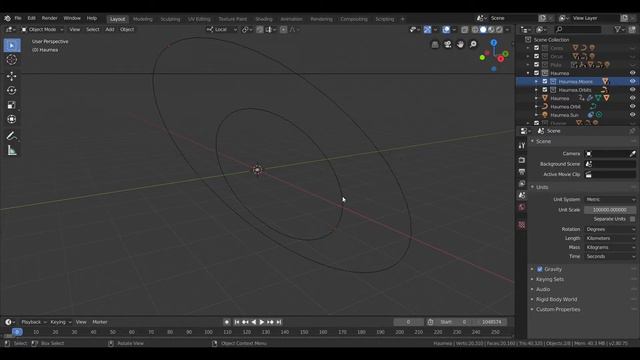The image size is (640, 360).
Task: Uncheck Haumea.Orbits collection checkbox
Action: click(545, 90)
